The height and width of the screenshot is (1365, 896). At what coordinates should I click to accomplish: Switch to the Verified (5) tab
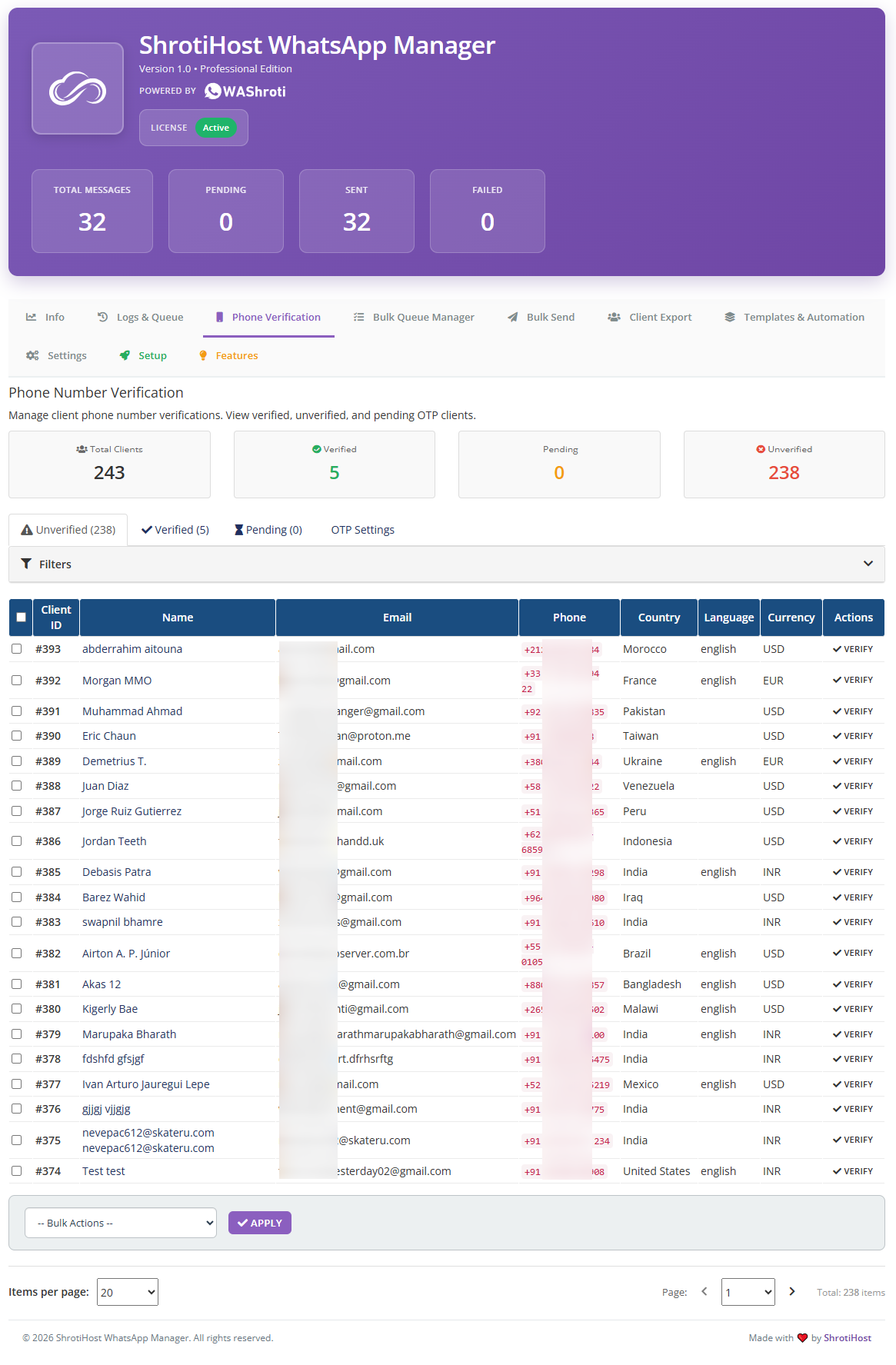[x=175, y=530]
